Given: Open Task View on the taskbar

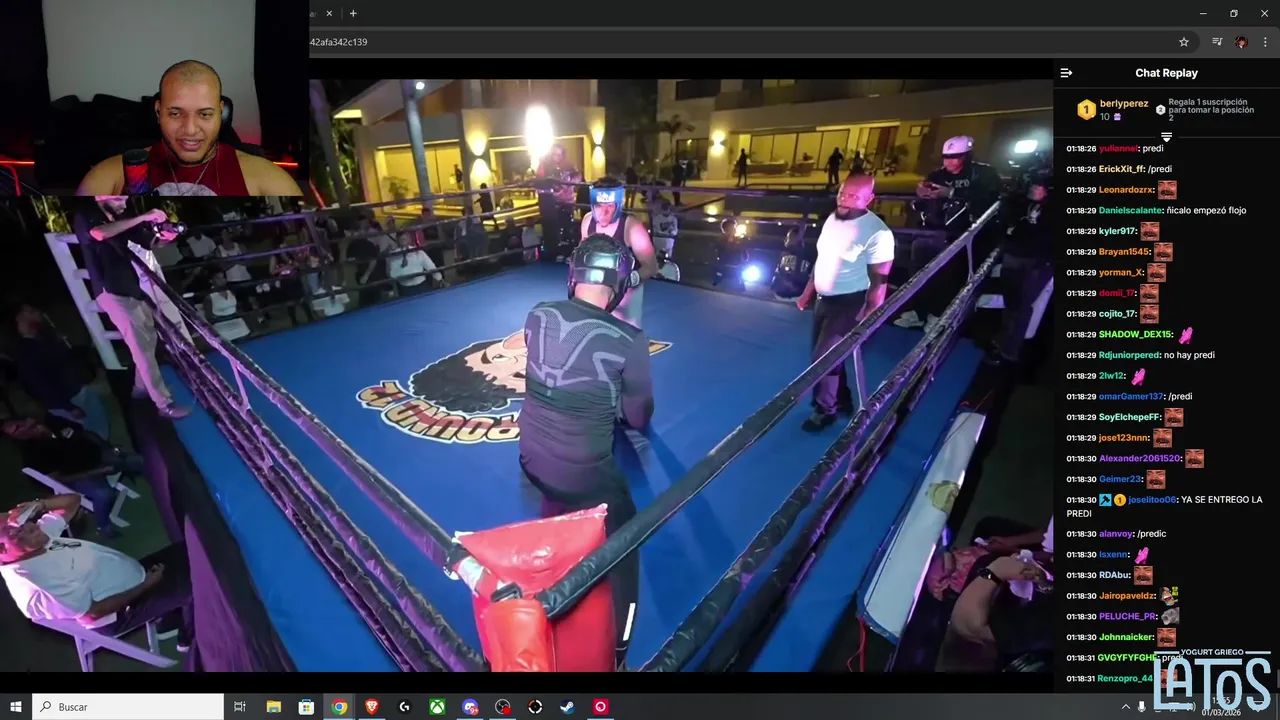Looking at the screenshot, I should pos(240,707).
